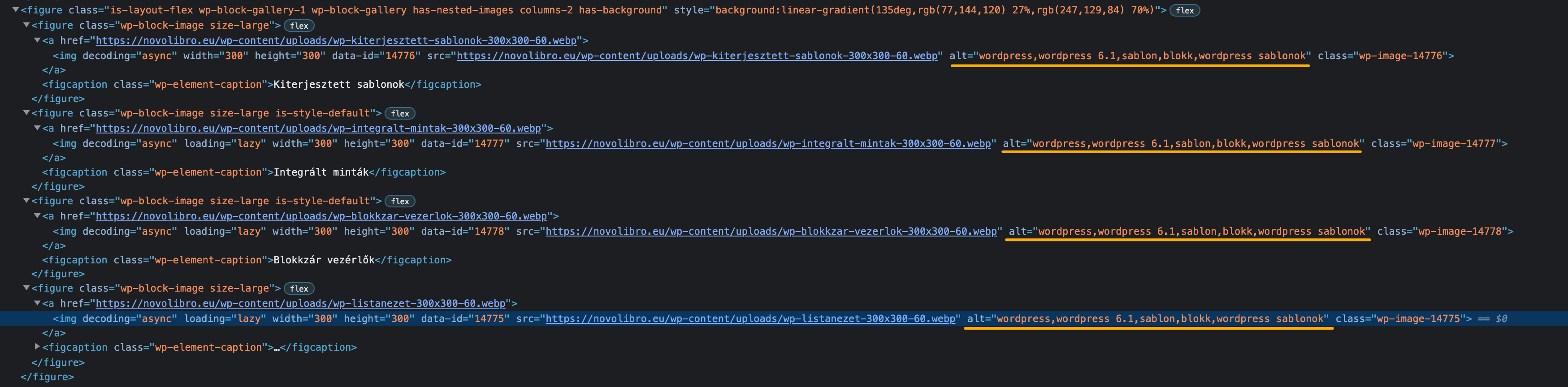Collapse the anchor linking to wp-listanezet
This screenshot has height=387, width=1568.
coord(37,303)
